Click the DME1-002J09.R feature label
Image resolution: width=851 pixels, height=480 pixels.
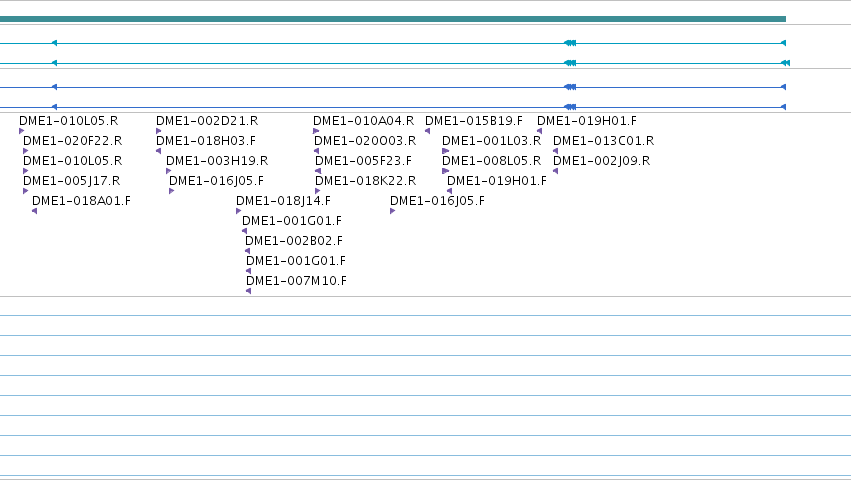[x=601, y=161]
